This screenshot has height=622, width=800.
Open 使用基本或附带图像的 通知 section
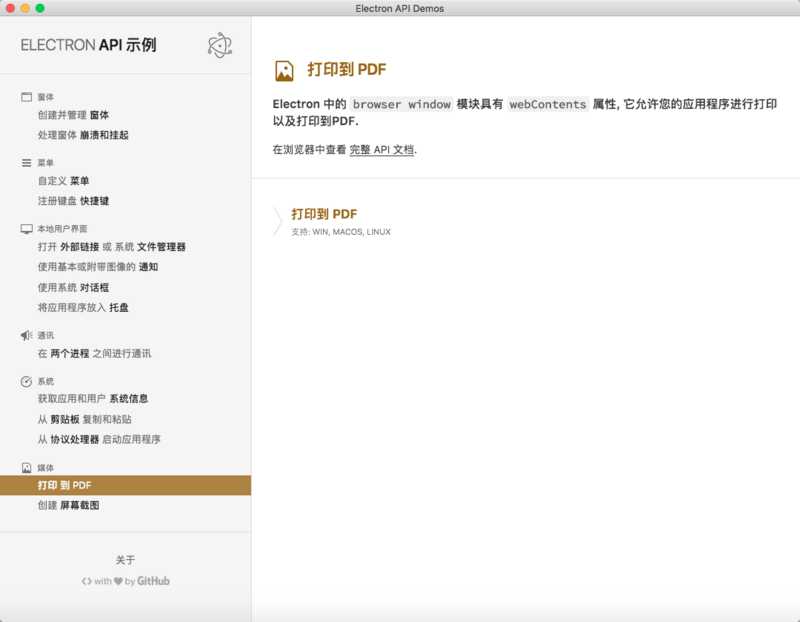click(x=97, y=267)
